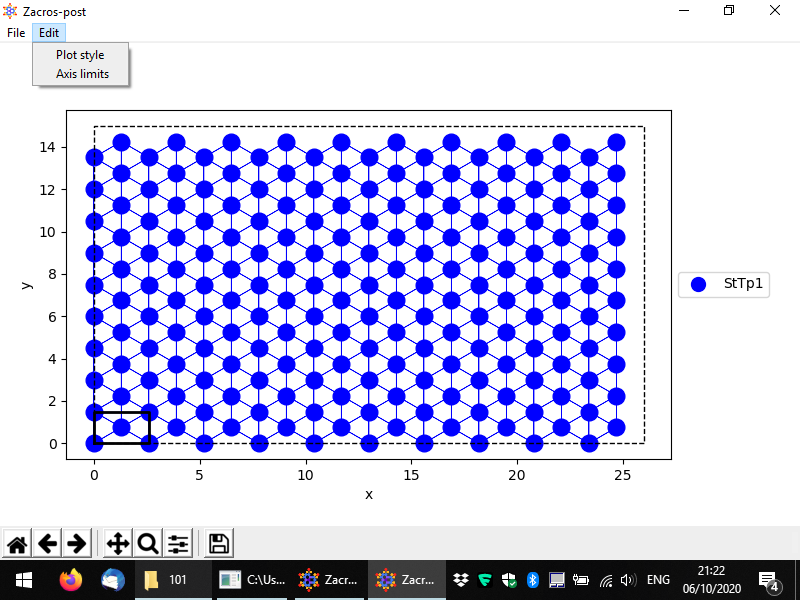Open the File menu
Image resolution: width=800 pixels, height=600 pixels.
(16, 32)
